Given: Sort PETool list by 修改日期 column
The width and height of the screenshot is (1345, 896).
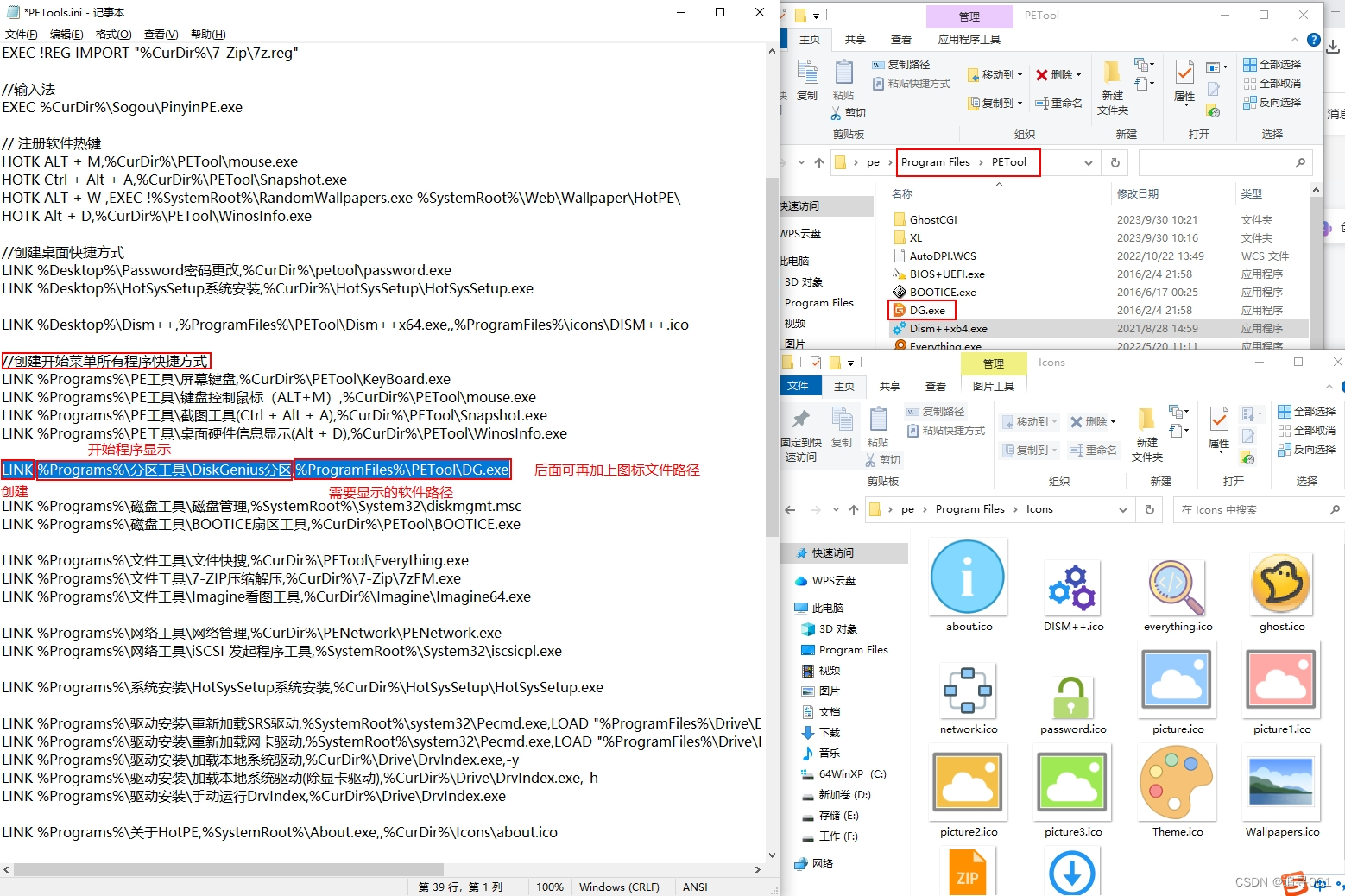Looking at the screenshot, I should (1138, 194).
